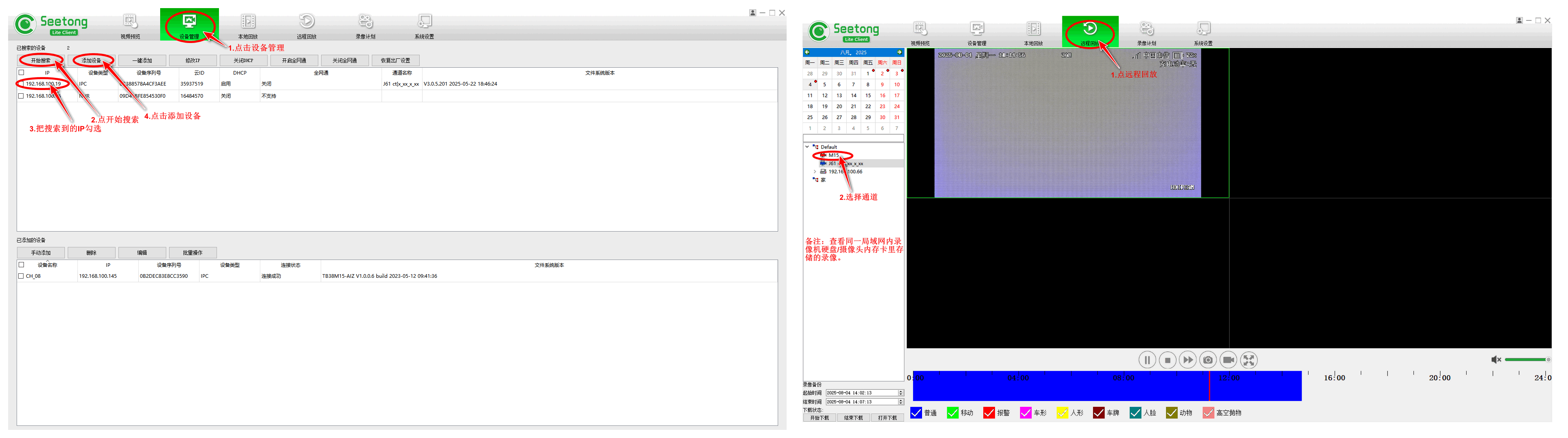Image resolution: width=1568 pixels, height=438 pixels.
Task: Increase 起始时间 with its spinner arrow
Action: (x=901, y=391)
